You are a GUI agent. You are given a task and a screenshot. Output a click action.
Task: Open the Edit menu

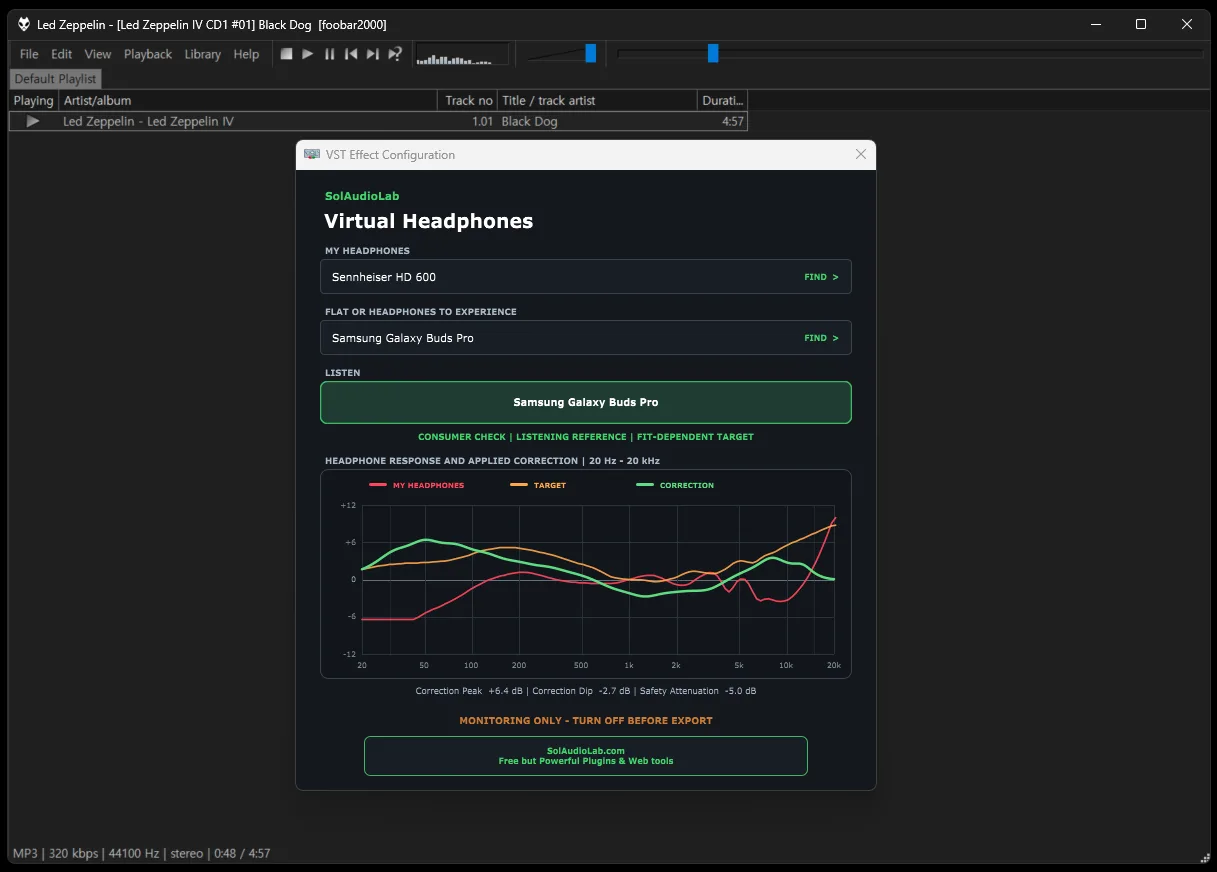click(x=62, y=54)
